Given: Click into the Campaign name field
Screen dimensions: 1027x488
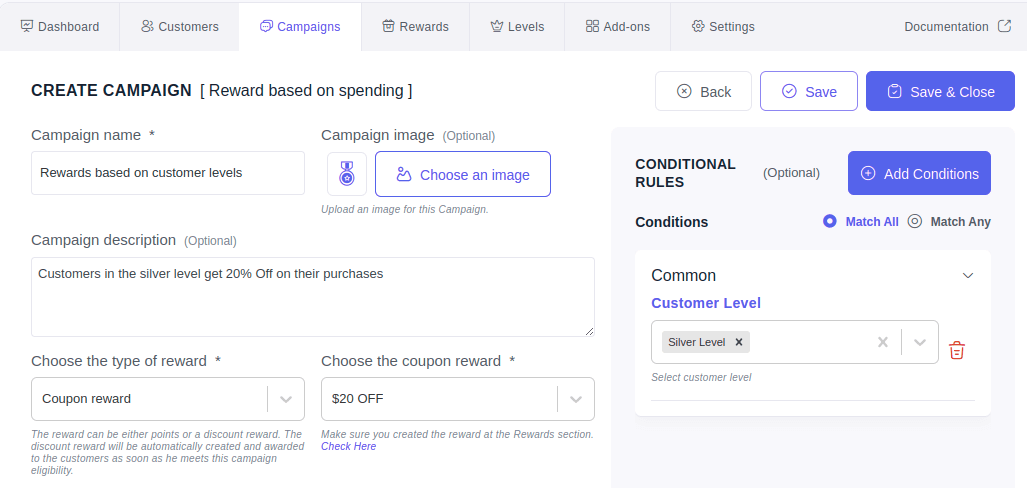Looking at the screenshot, I should pos(168,173).
